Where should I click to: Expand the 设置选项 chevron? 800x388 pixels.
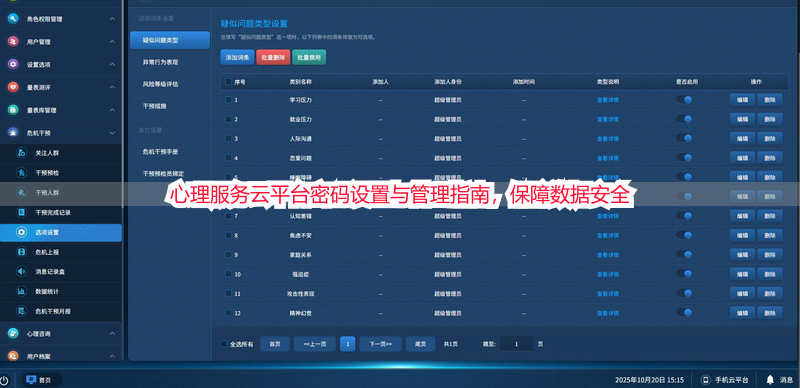[x=112, y=64]
